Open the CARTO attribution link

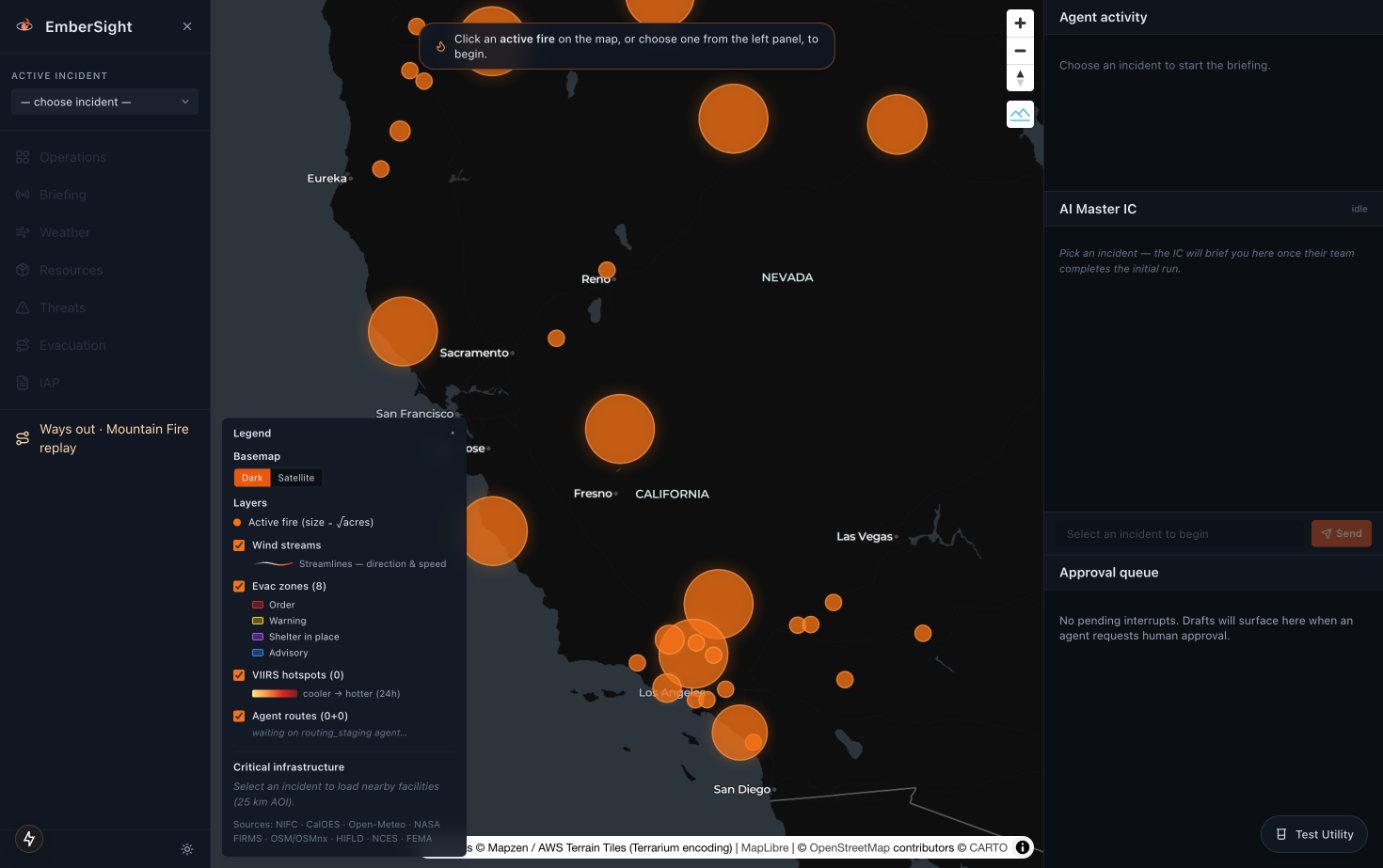[988, 848]
